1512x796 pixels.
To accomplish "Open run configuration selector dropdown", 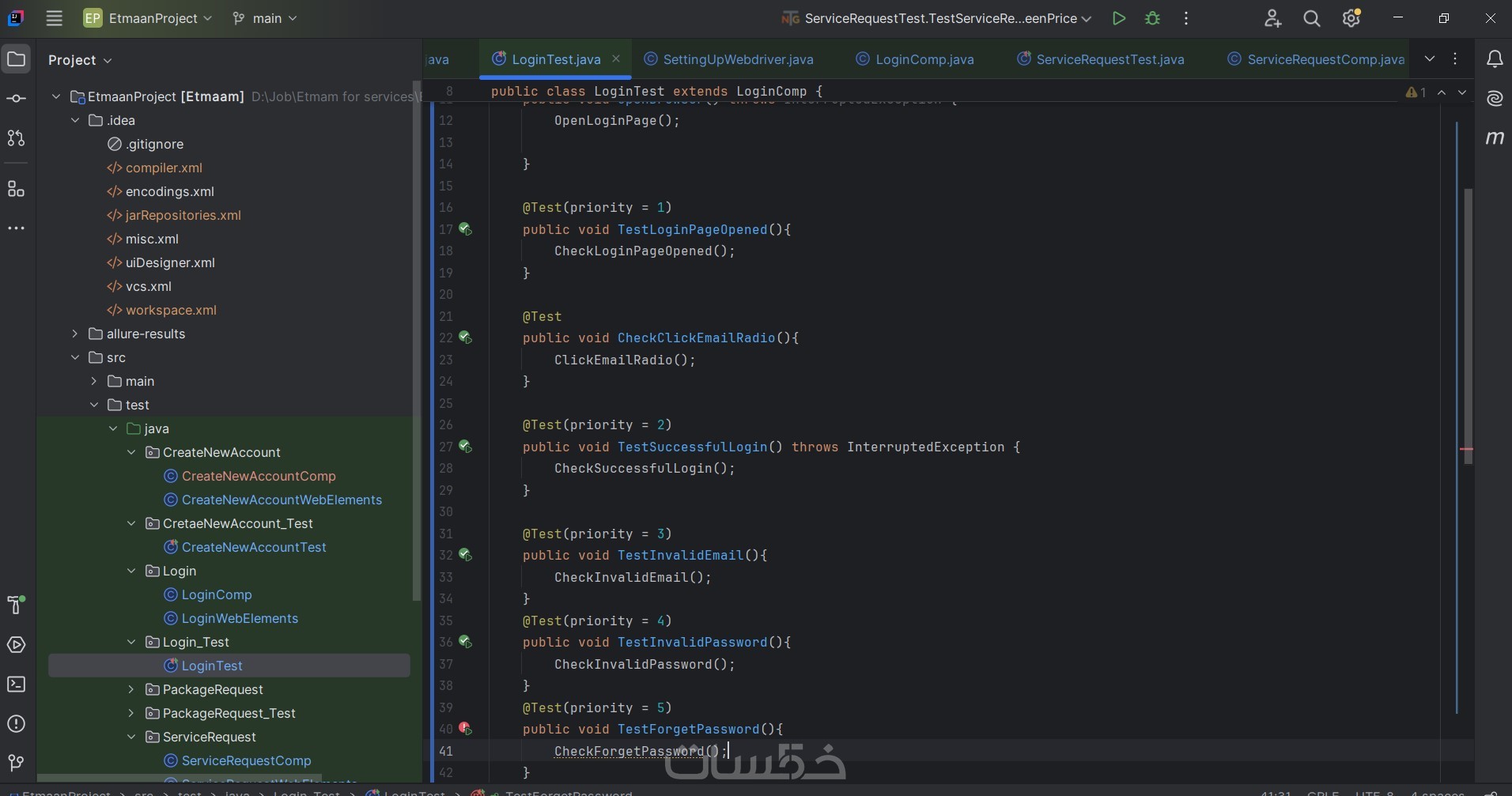I will pyautogui.click(x=936, y=18).
